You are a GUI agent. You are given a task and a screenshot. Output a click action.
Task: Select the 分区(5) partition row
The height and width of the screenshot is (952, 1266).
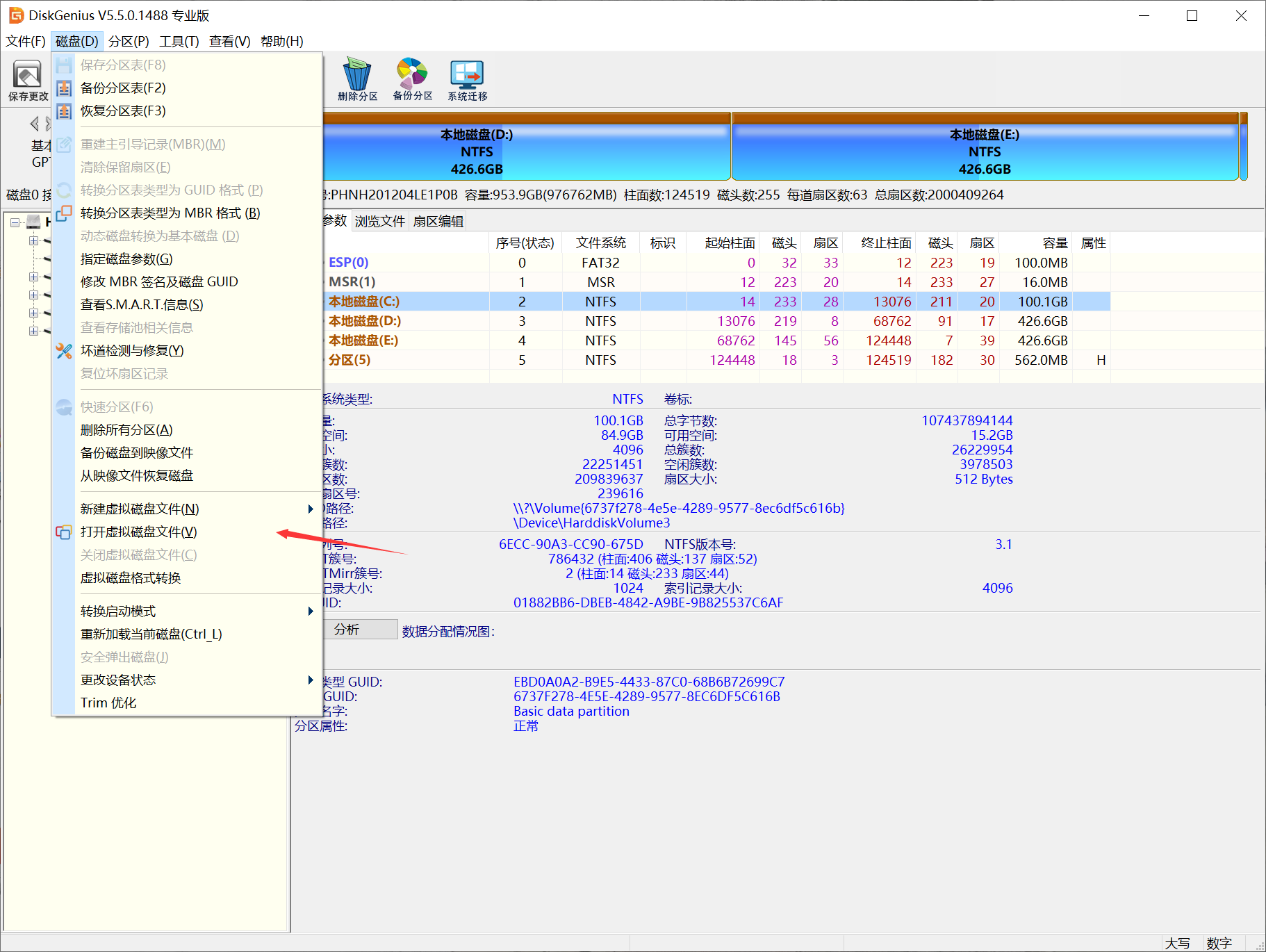716,360
